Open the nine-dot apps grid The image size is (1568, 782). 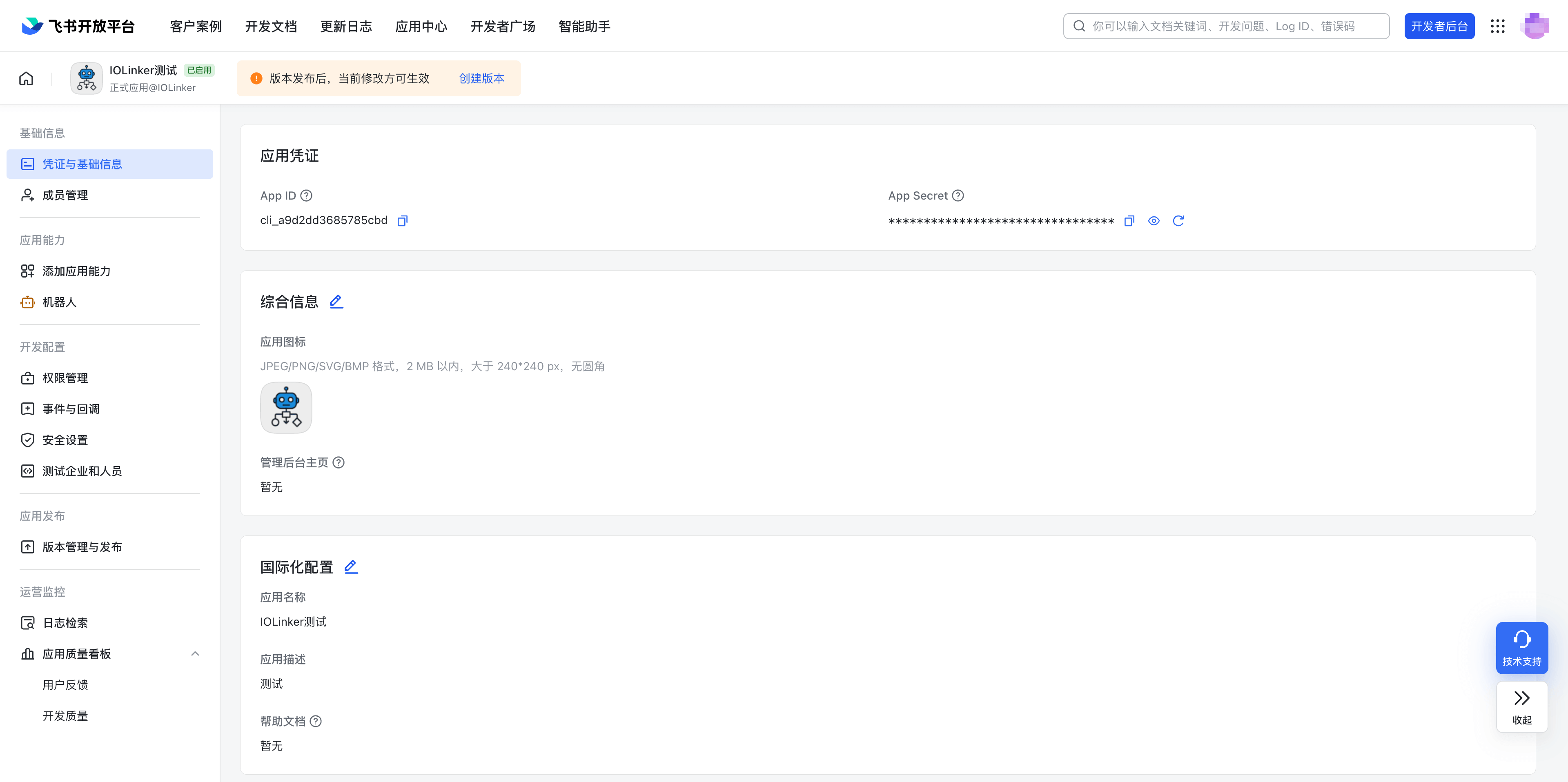pyautogui.click(x=1497, y=26)
